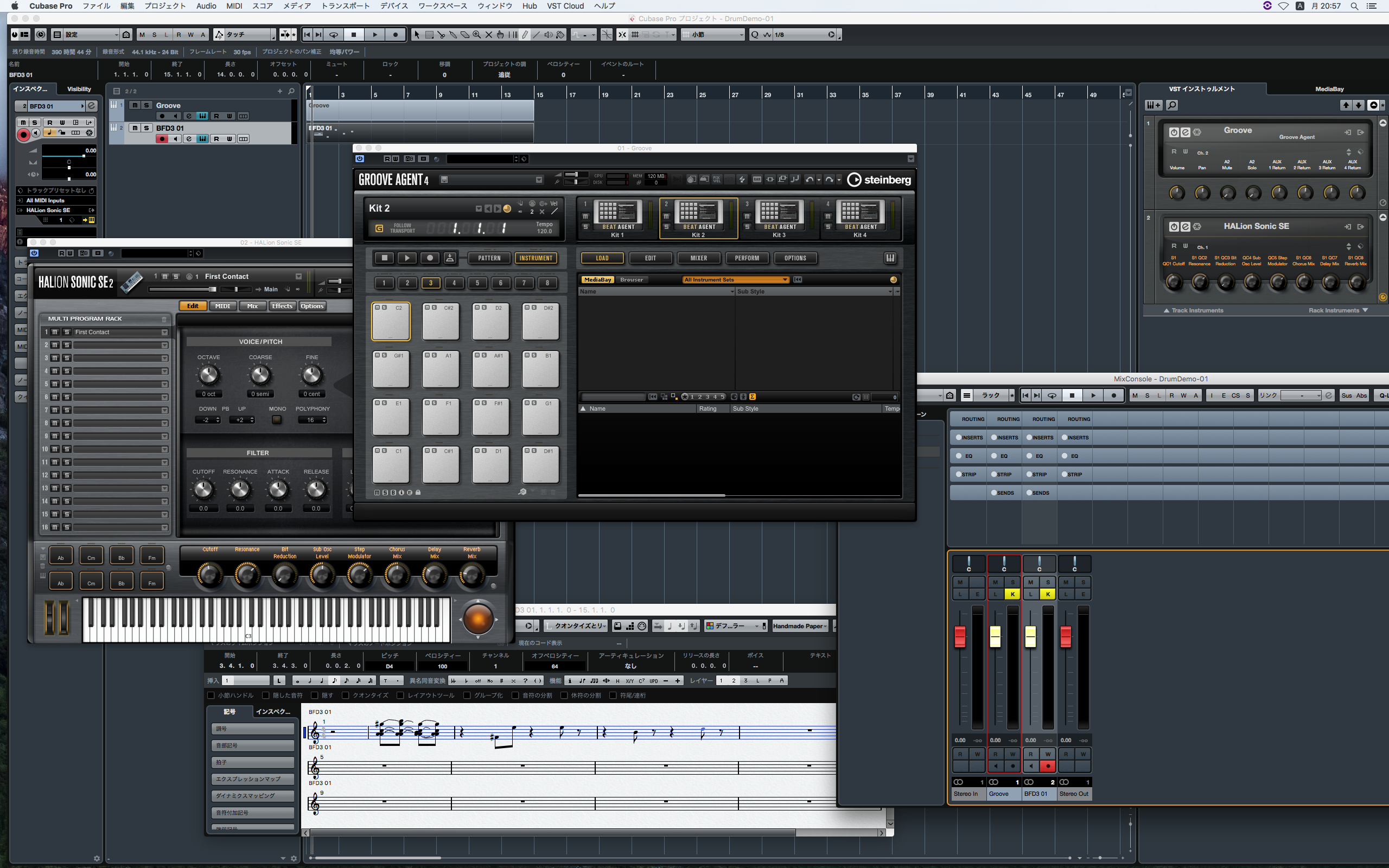Adjust Cutoff quick control knob in HALion

[x=210, y=574]
